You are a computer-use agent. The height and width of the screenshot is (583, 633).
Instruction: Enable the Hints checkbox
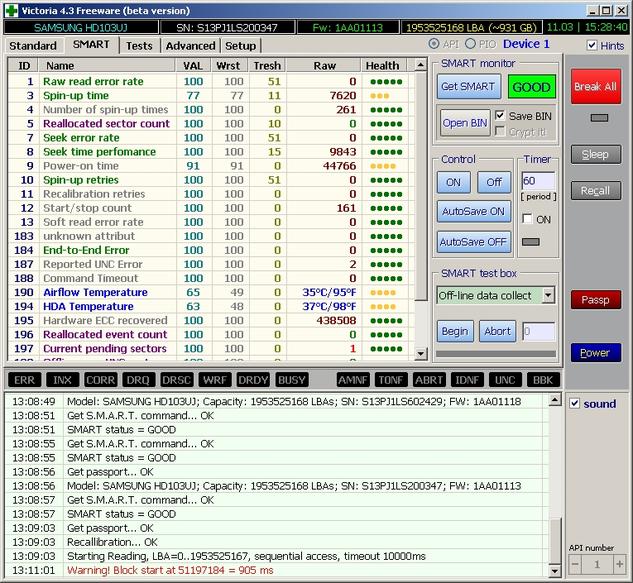pyautogui.click(x=592, y=45)
